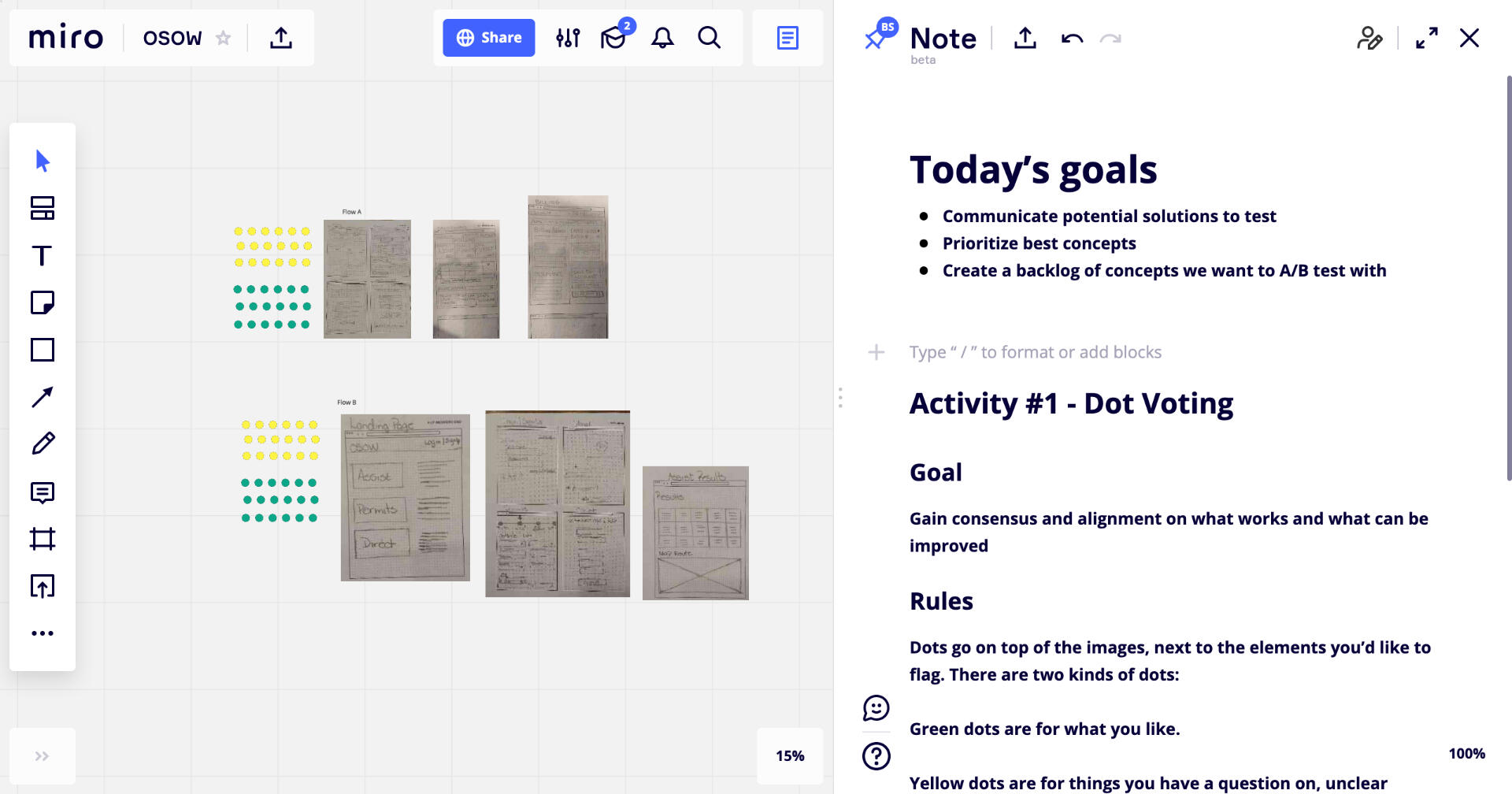Viewport: 1512px width, 794px height.
Task: Toggle the Notes panel icon
Action: point(787,38)
